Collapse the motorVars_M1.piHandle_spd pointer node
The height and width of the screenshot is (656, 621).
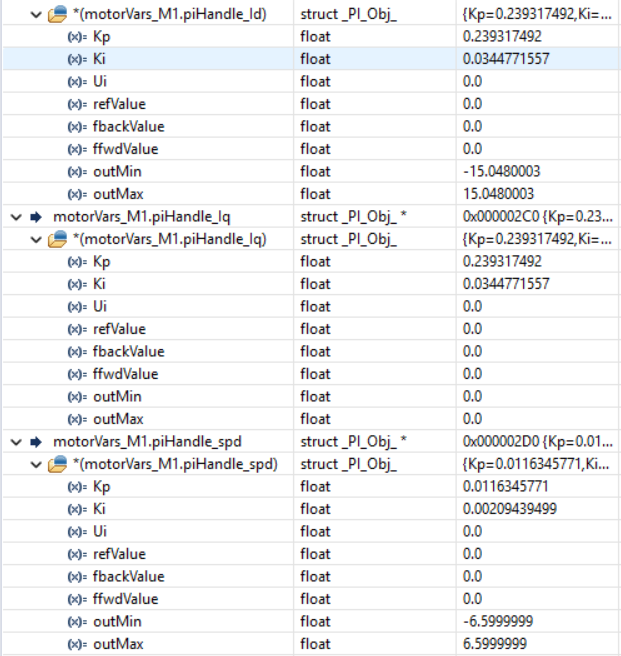16,442
